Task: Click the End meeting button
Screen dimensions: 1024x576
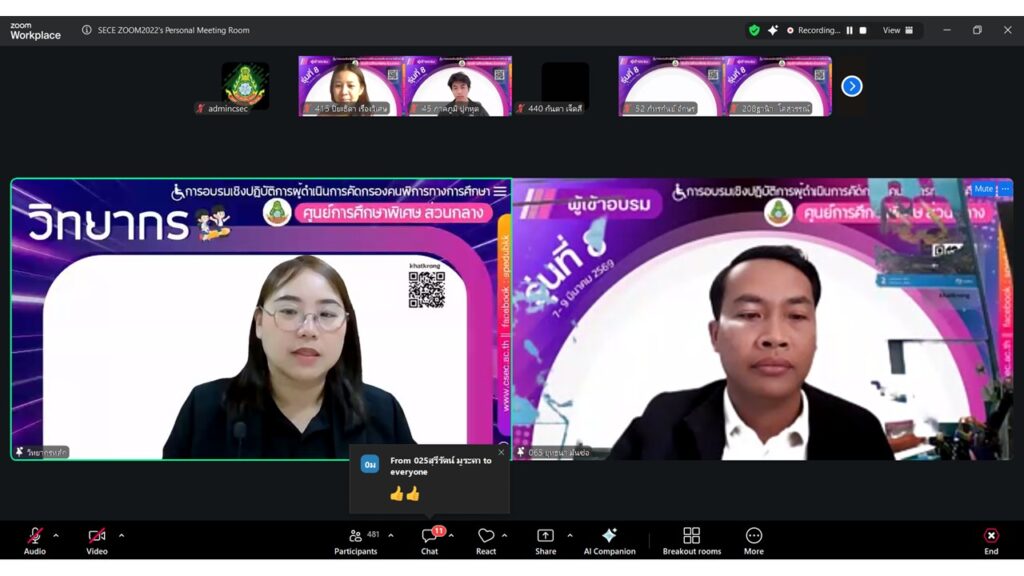Action: click(991, 536)
